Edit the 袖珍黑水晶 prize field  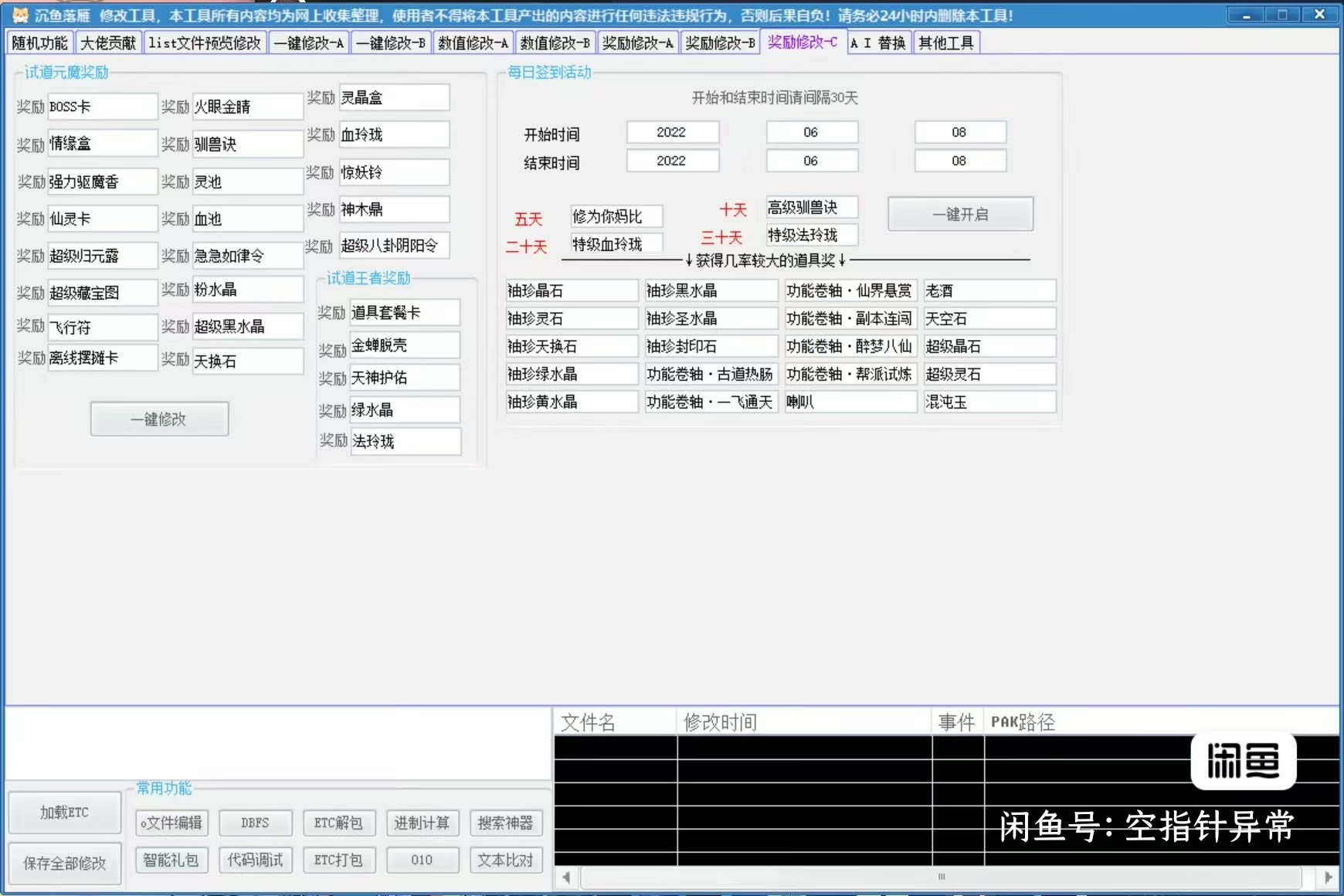pyautogui.click(x=711, y=290)
